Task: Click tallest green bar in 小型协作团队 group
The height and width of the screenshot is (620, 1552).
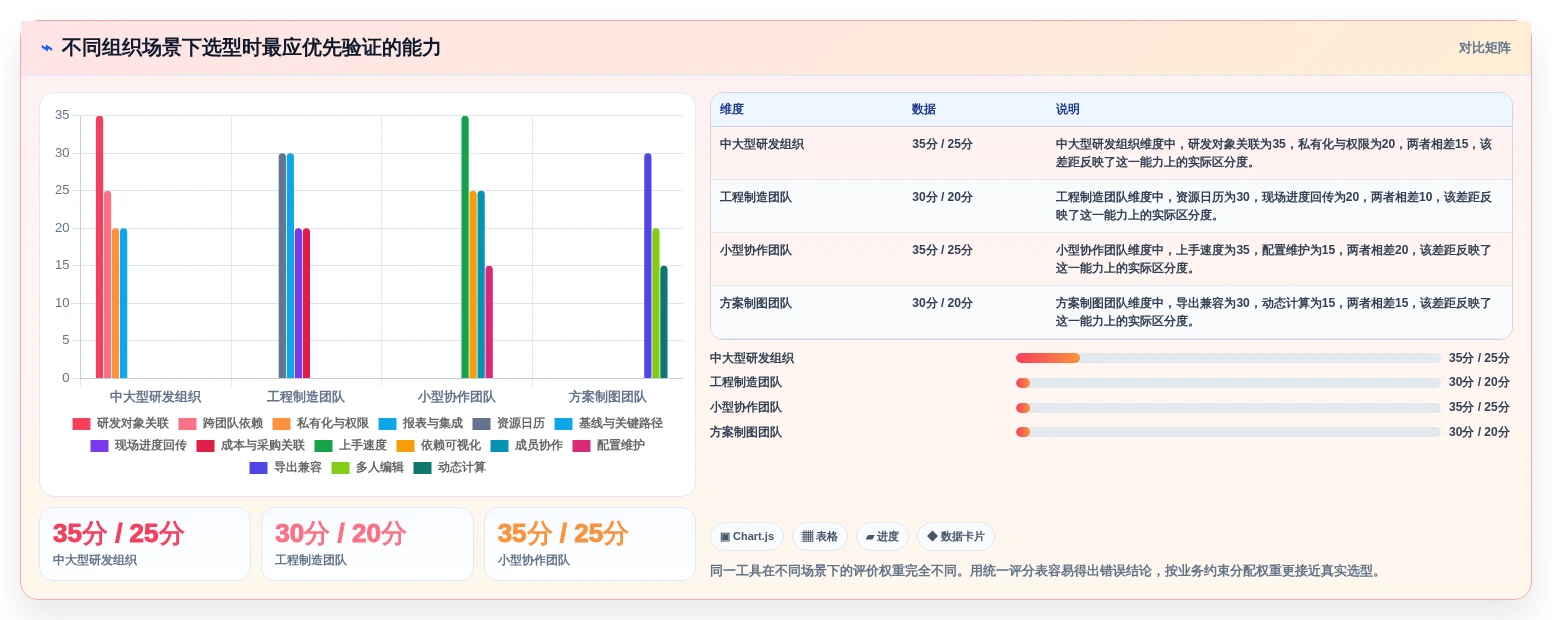Action: [465, 247]
